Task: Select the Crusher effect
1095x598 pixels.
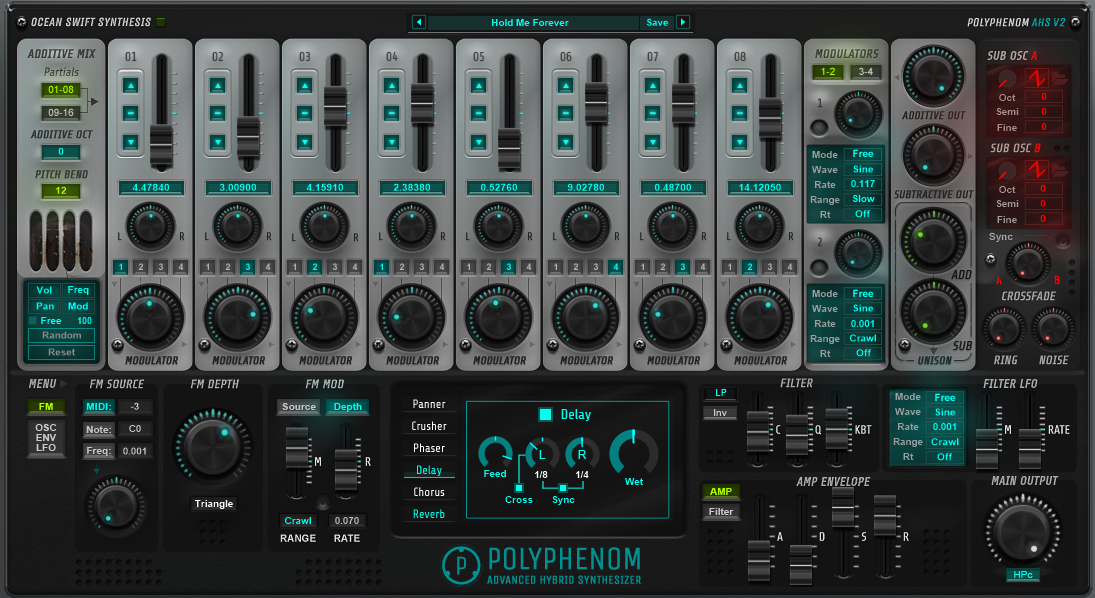Action: (429, 426)
